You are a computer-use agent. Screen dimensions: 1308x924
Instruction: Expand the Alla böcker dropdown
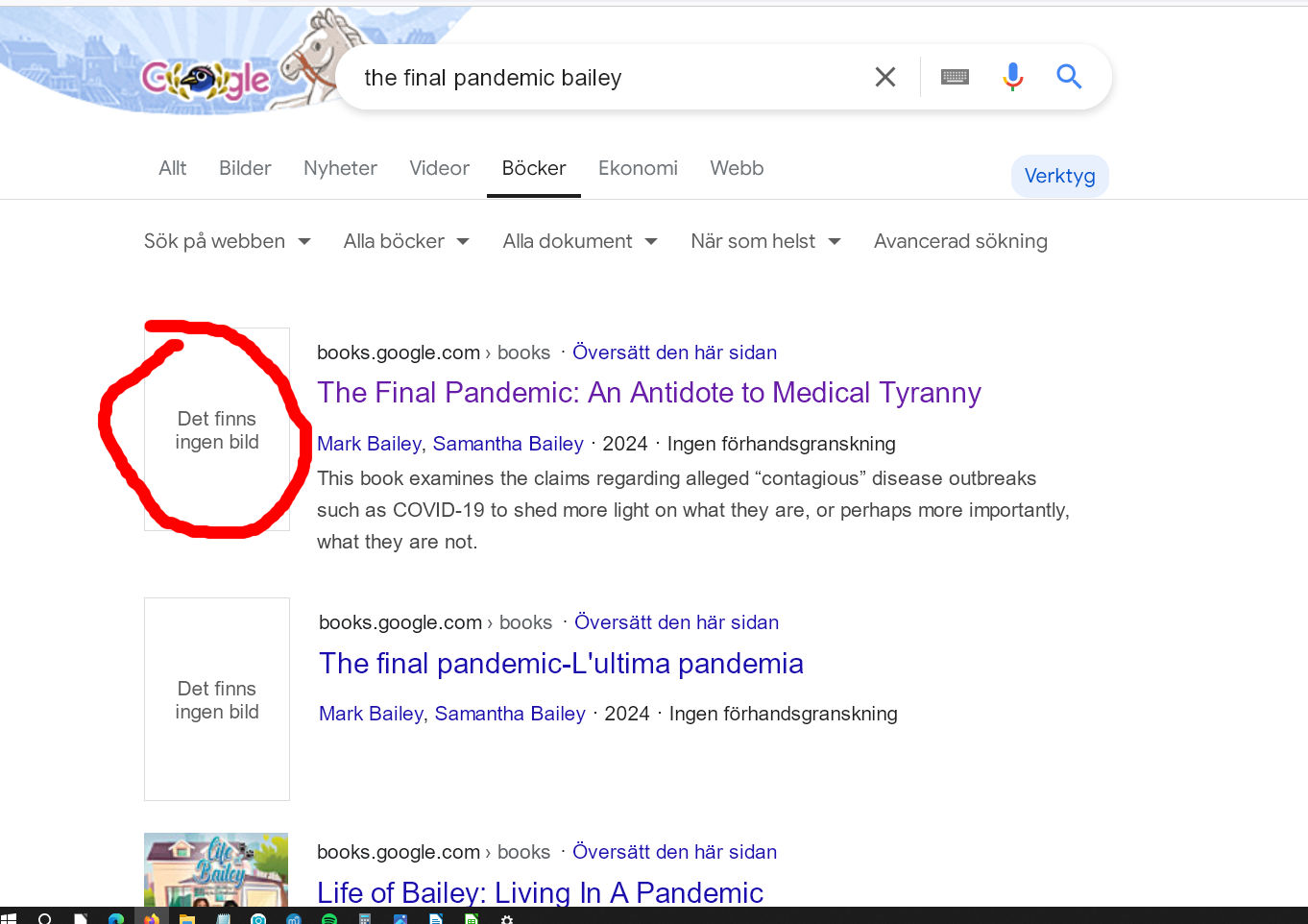406,241
